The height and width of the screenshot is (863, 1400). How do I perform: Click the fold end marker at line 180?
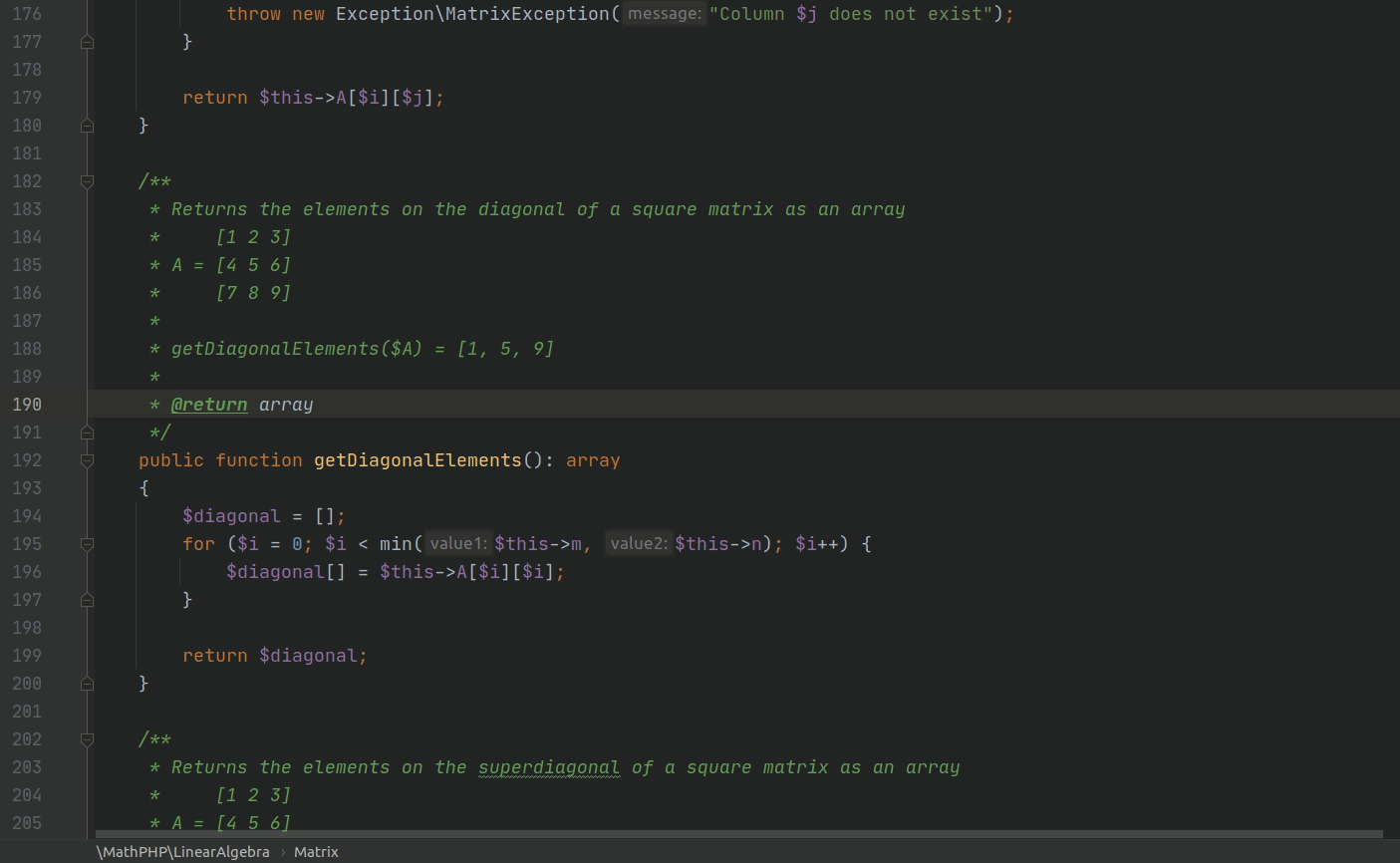(87, 126)
